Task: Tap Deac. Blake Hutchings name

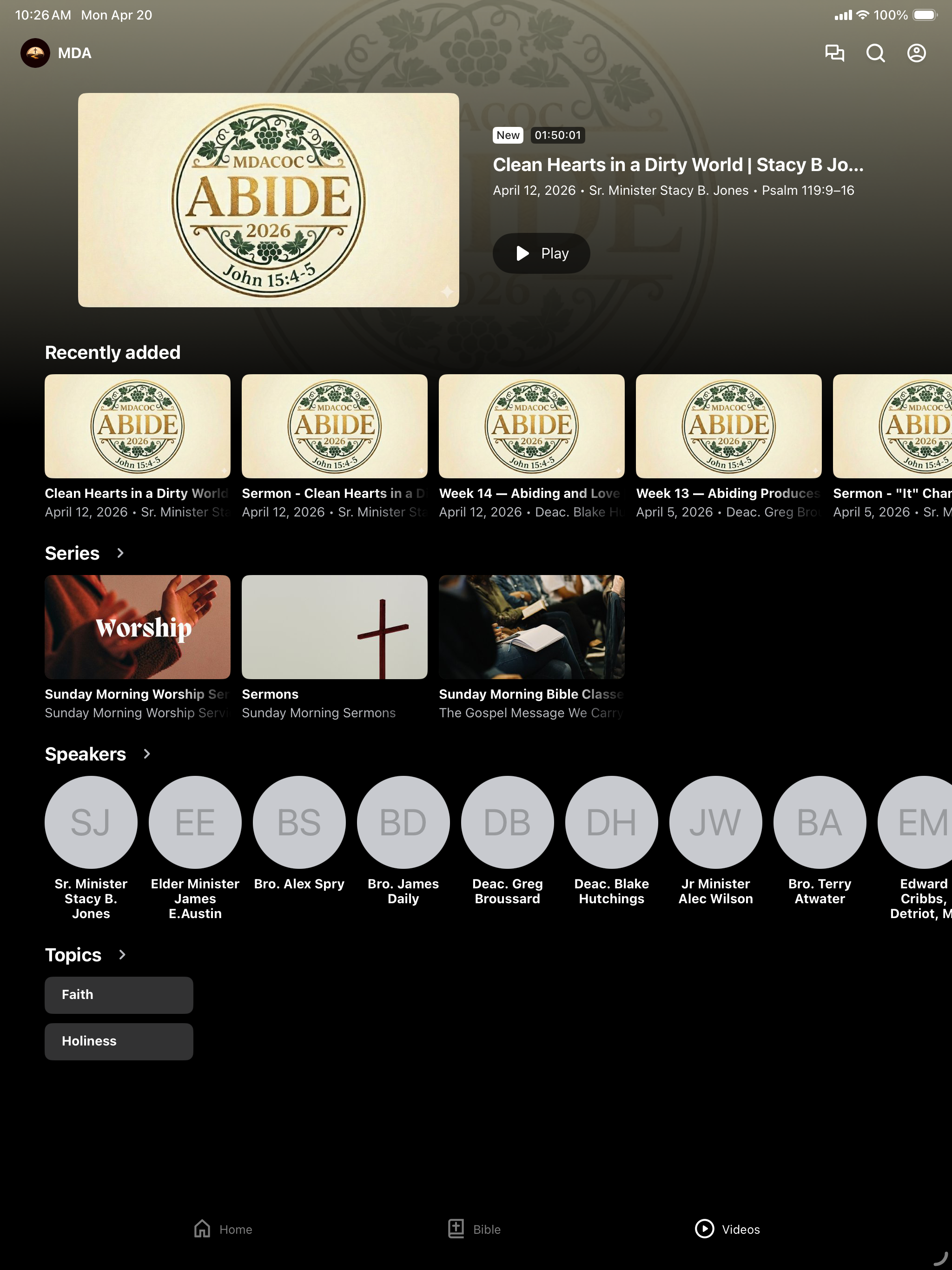Action: (612, 892)
